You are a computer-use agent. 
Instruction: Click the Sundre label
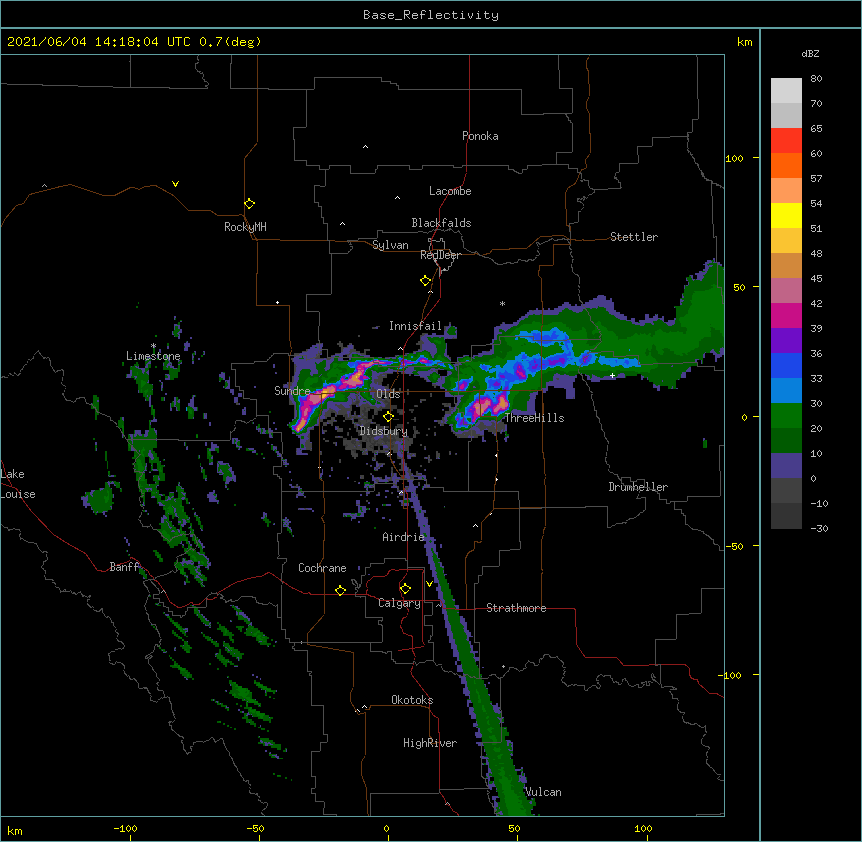(292, 391)
